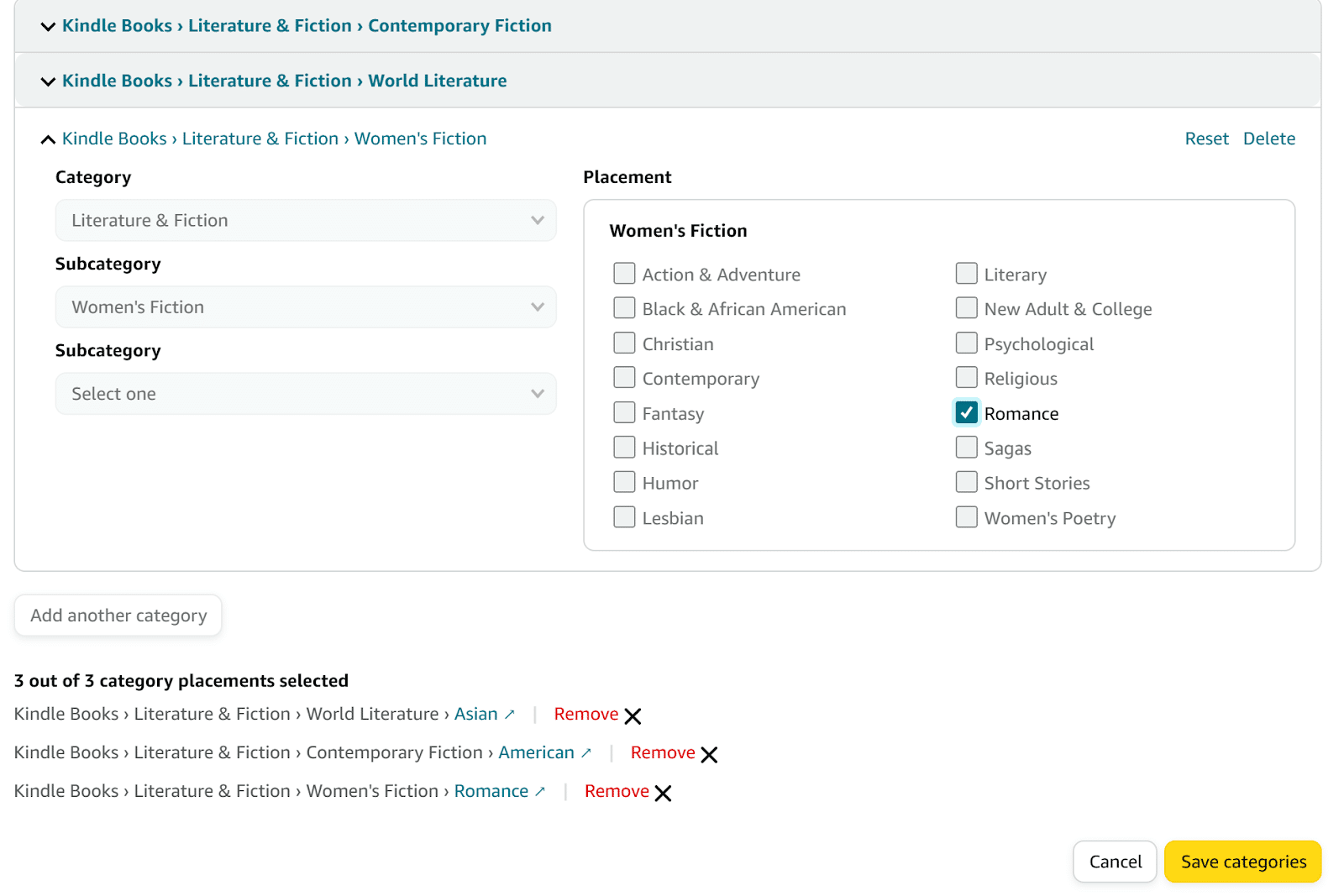Viewport: 1344px width, 896px height.
Task: Open the Select one subcategory dropdown
Action: click(305, 394)
